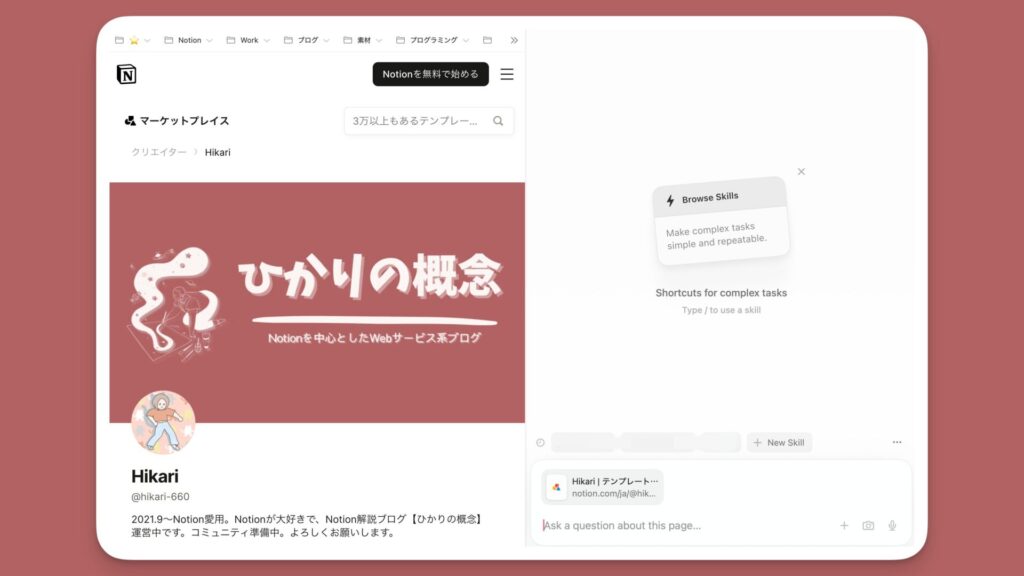Viewport: 1024px width, 576px height.
Task: Open the star bookmarks folder
Action: point(133,40)
